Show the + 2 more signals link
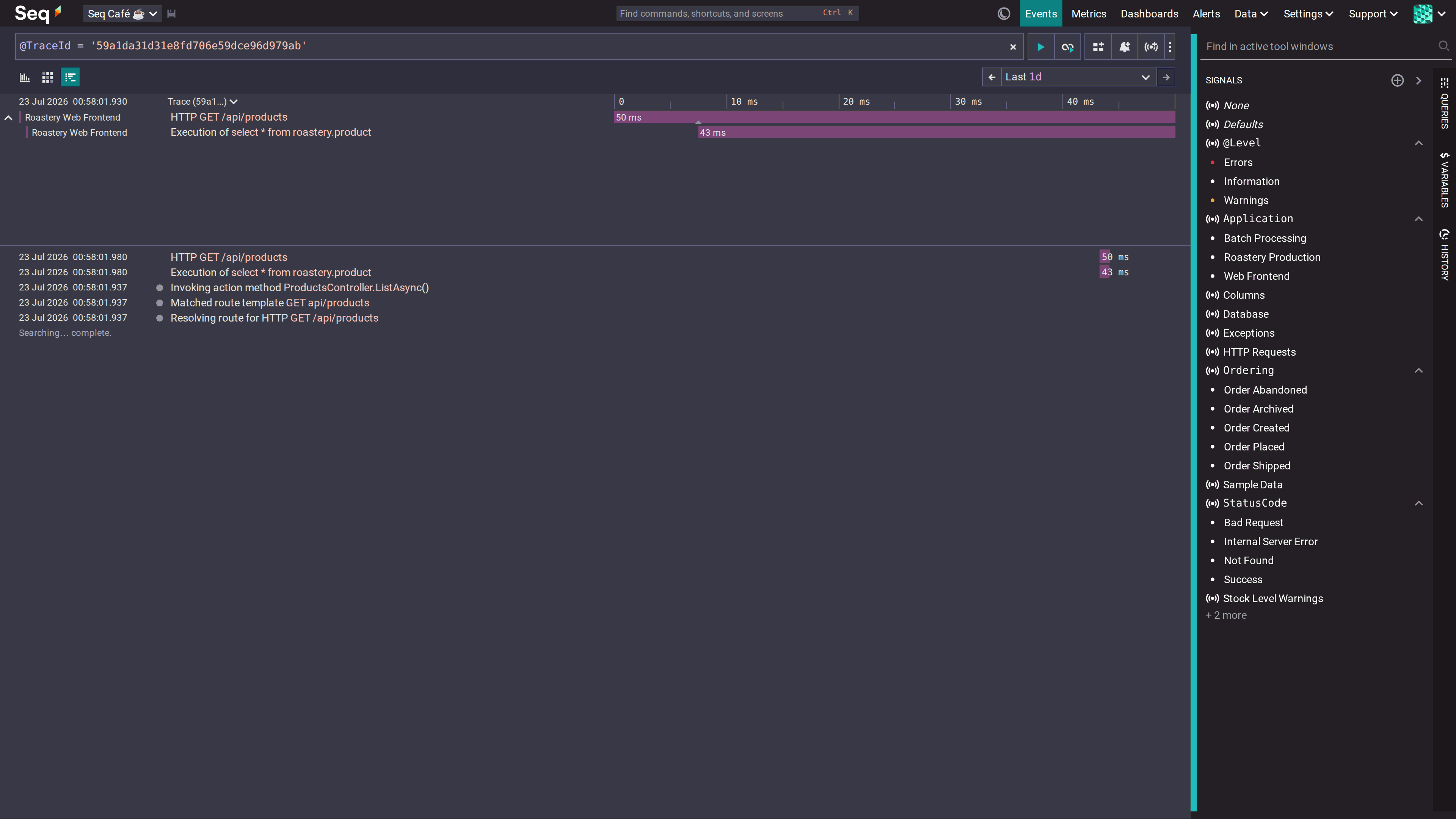This screenshot has height=819, width=1456. [x=1226, y=615]
